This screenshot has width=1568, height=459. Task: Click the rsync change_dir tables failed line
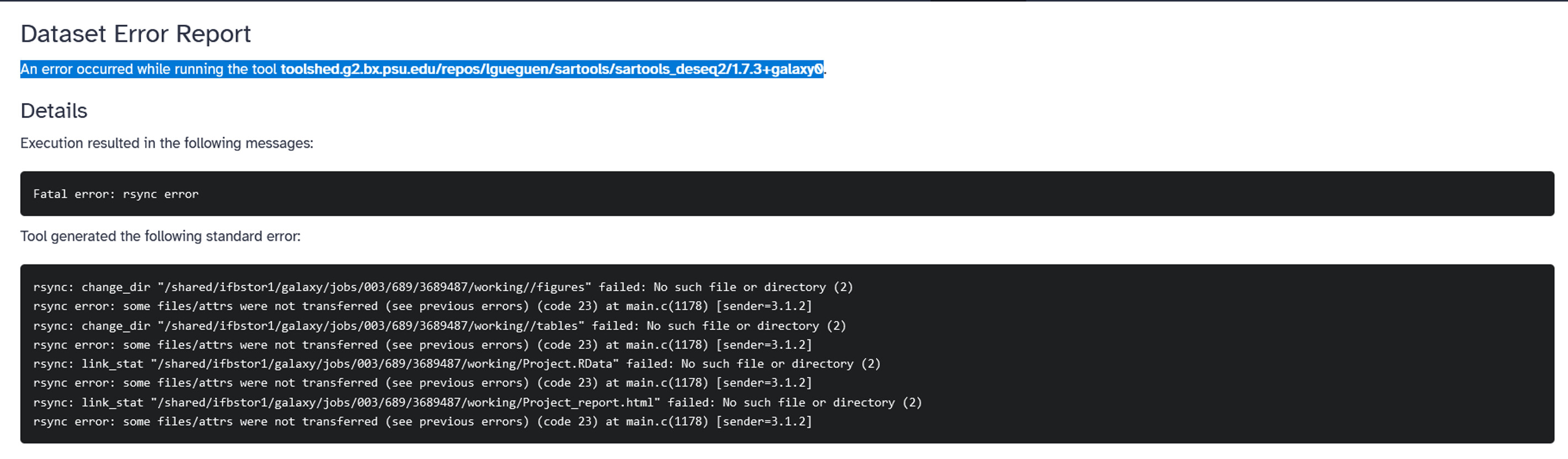click(x=440, y=326)
